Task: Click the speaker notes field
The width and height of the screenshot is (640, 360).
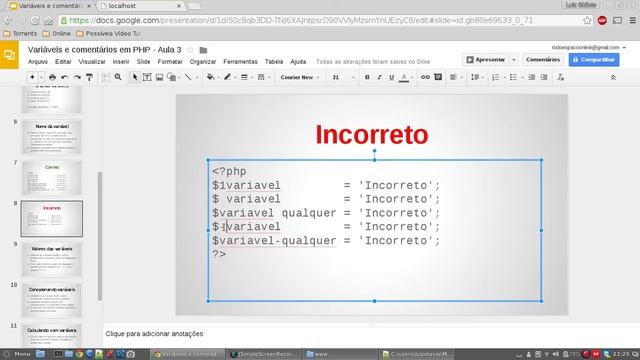Action: tap(371, 334)
